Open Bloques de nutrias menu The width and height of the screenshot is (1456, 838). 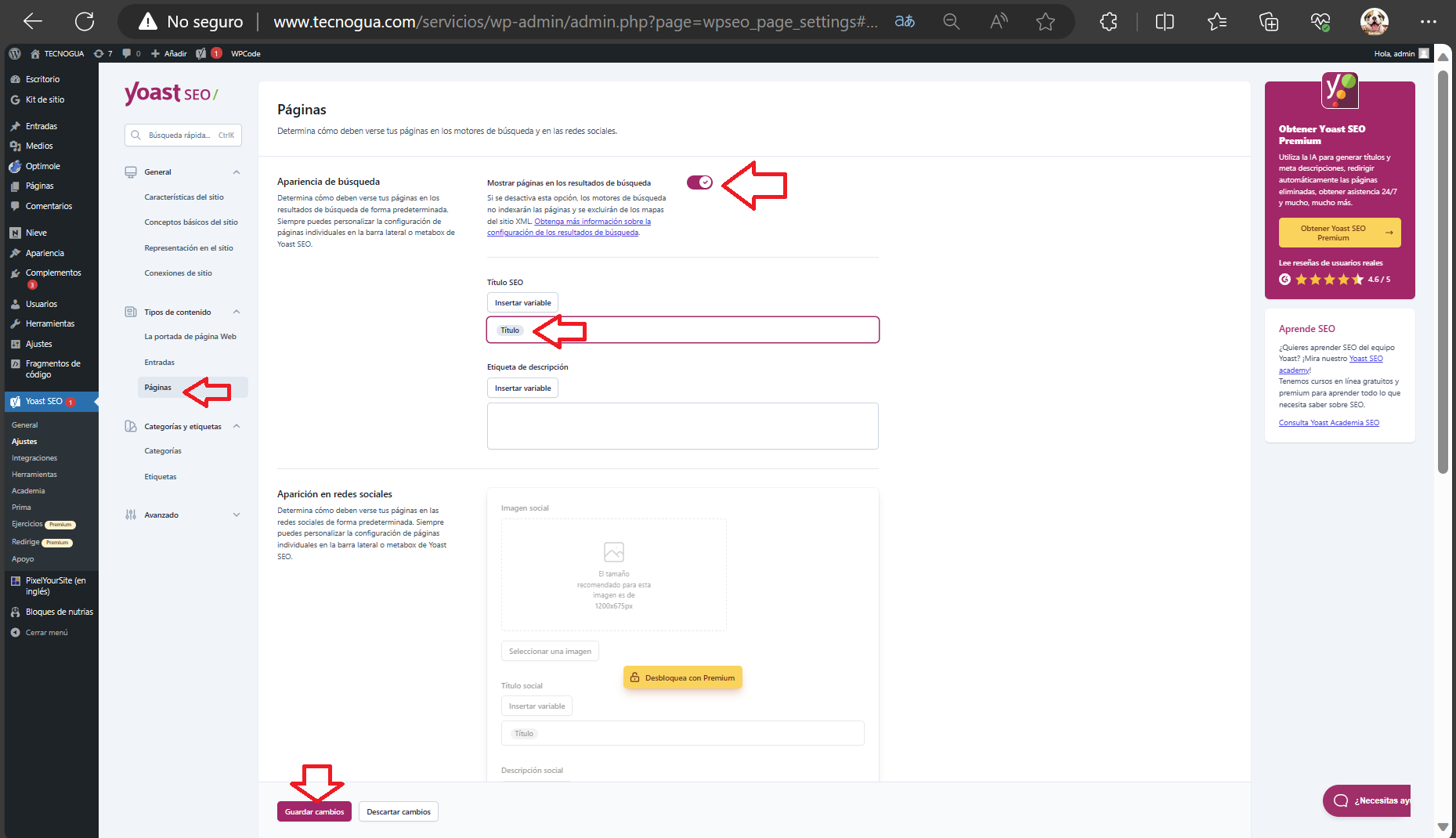click(59, 612)
